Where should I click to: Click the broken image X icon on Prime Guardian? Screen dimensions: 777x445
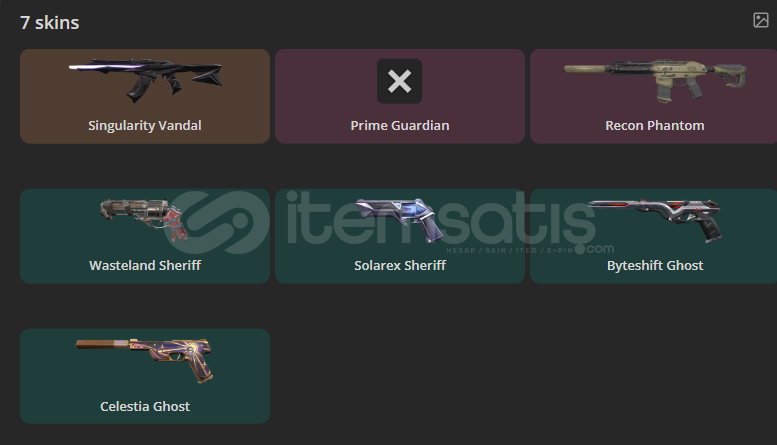(x=399, y=81)
